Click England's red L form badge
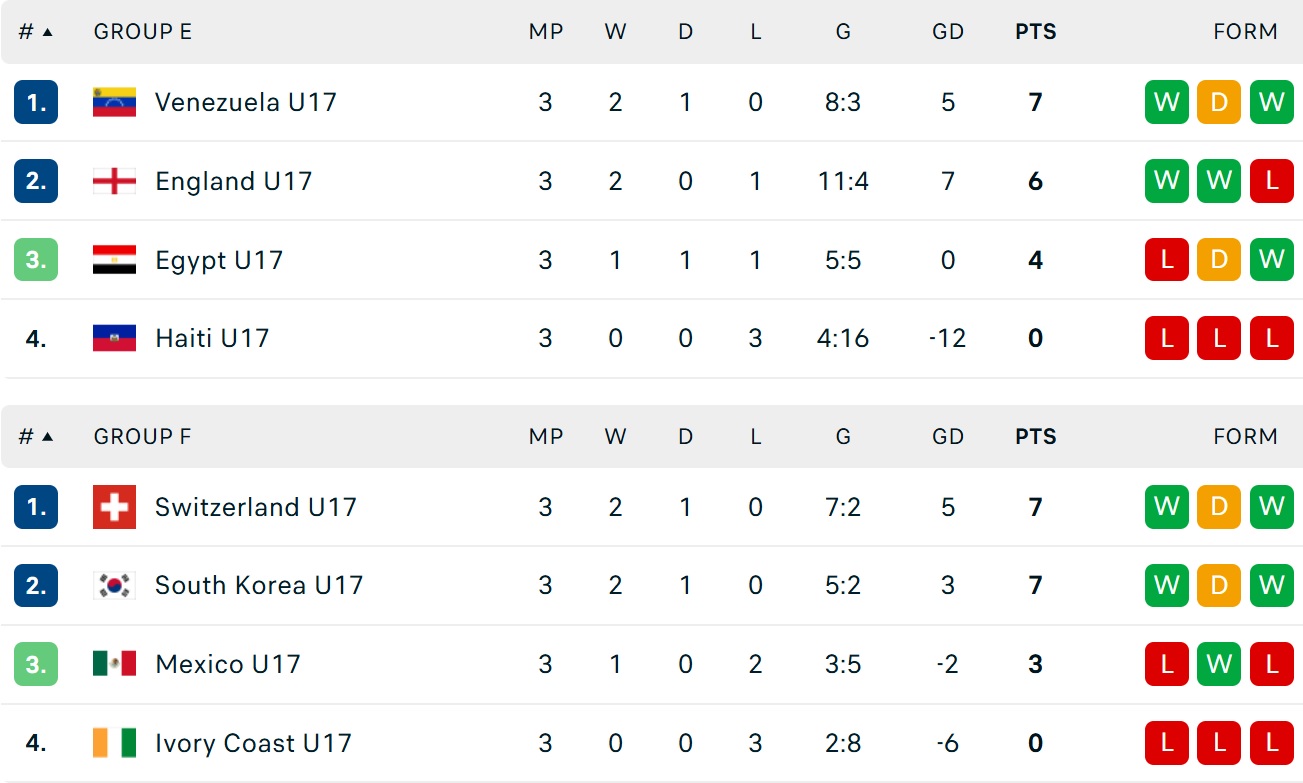Image resolution: width=1303 pixels, height=783 pixels. [1271, 181]
